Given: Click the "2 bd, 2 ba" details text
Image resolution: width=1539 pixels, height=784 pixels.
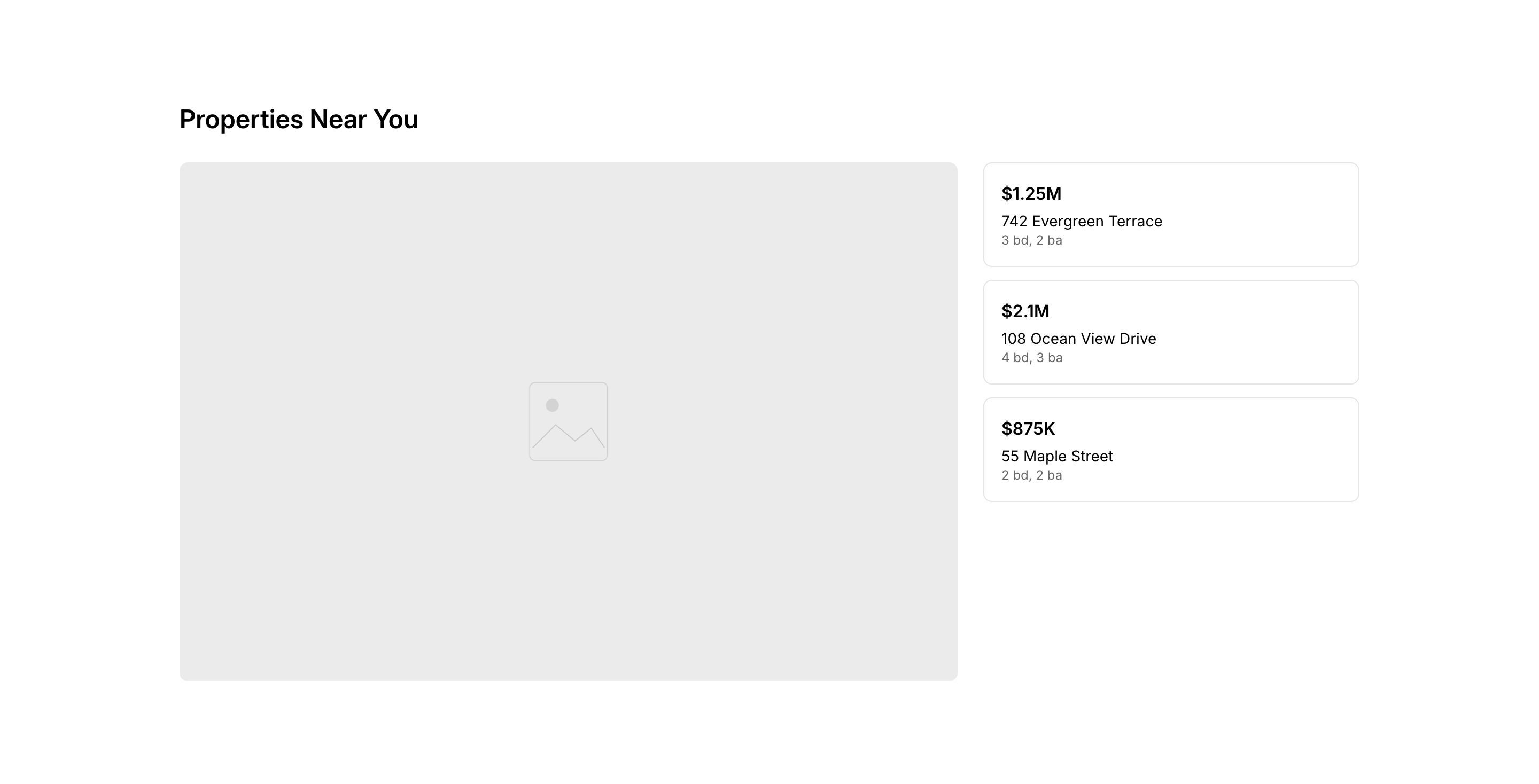Looking at the screenshot, I should pos(1032,476).
